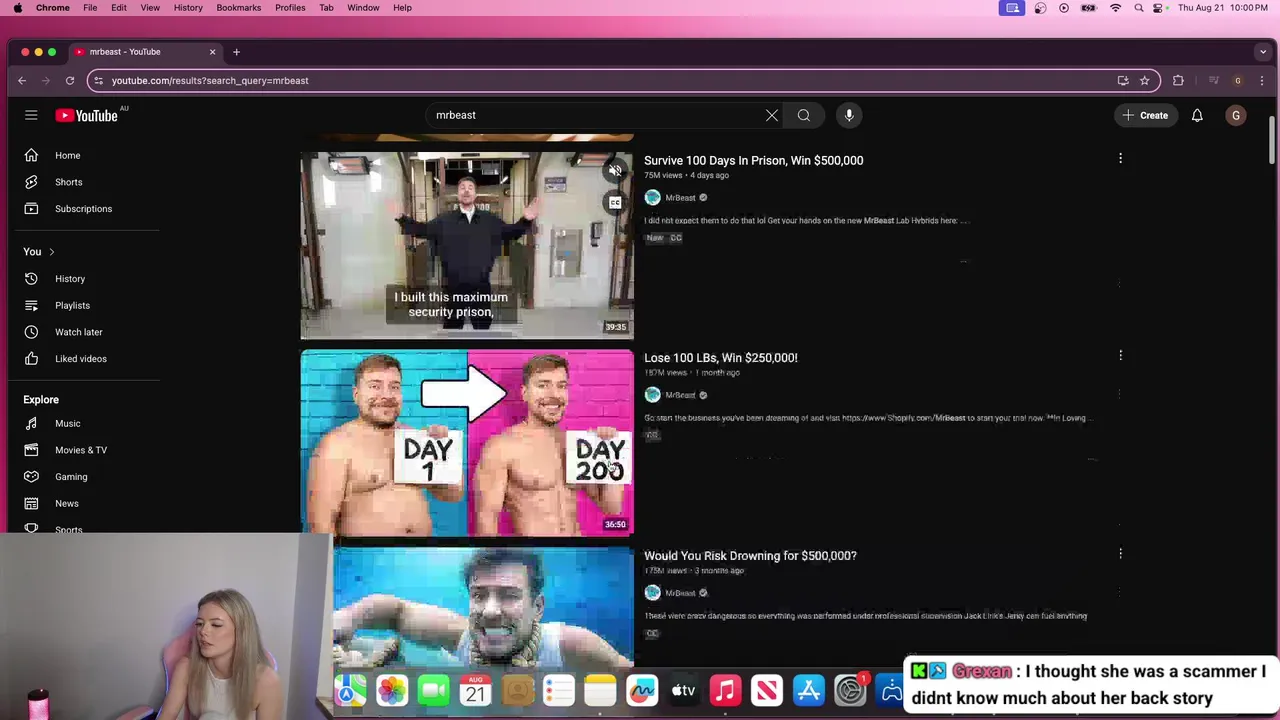Open Apple TV app in the dock
Viewport: 1280px width, 720px height.
coord(683,690)
